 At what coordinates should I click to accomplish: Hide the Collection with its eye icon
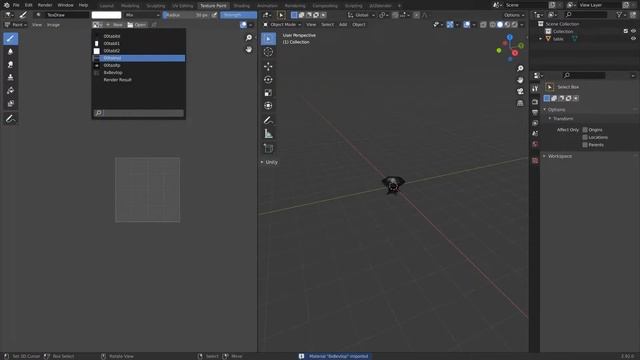pos(633,31)
